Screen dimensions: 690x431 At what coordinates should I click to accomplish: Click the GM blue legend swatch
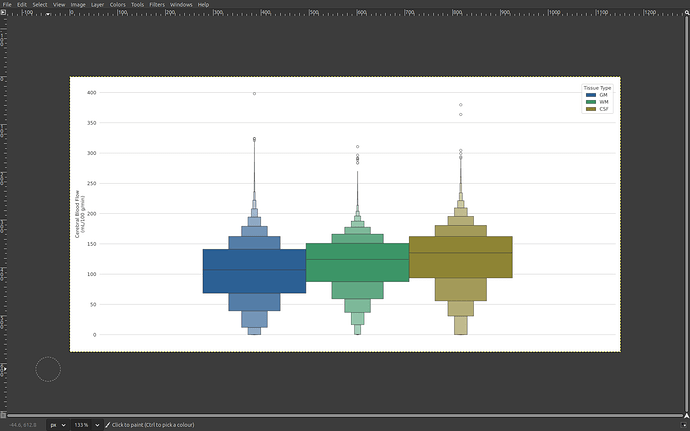click(591, 95)
